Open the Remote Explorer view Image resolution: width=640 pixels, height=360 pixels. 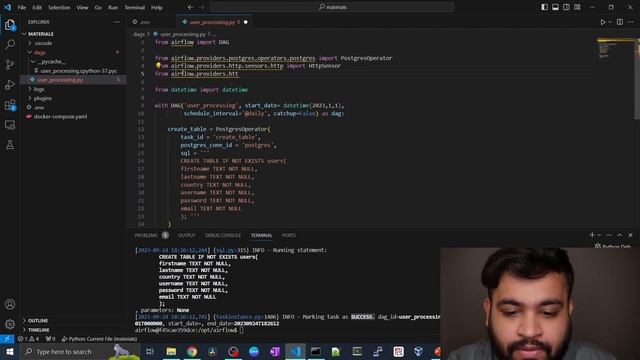pyautogui.click(x=10, y=125)
